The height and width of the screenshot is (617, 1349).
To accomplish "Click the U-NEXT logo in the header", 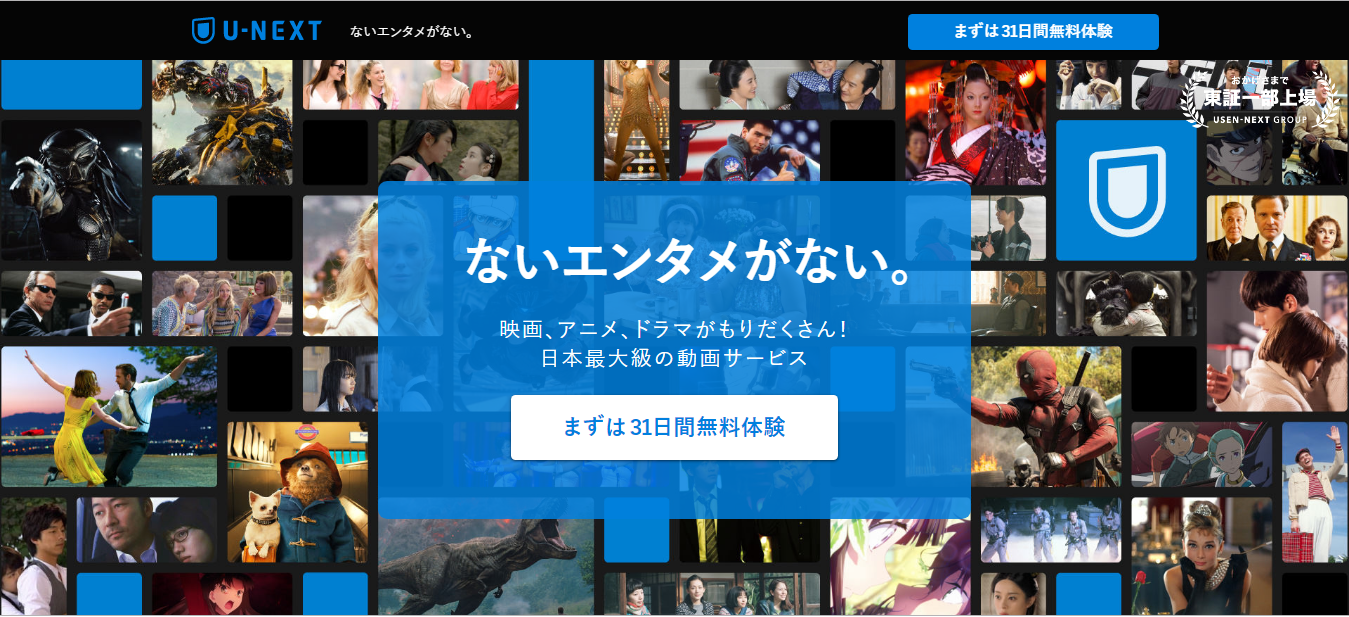I will coord(257,31).
